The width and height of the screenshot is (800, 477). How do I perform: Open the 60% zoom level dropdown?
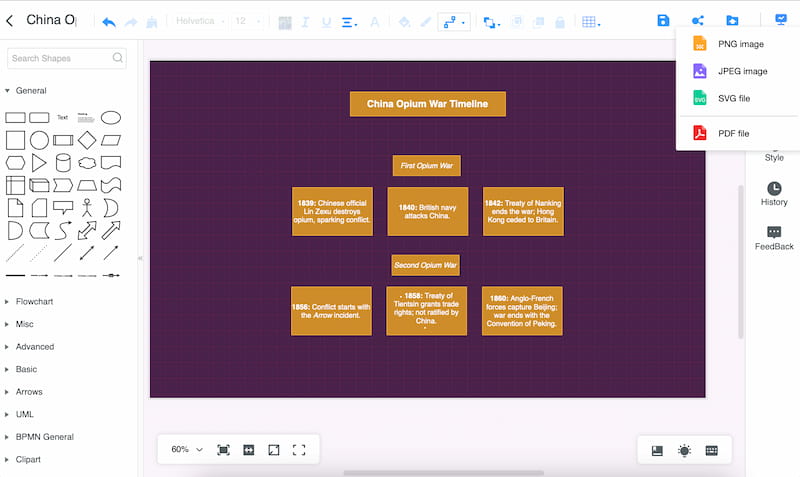[x=187, y=449]
